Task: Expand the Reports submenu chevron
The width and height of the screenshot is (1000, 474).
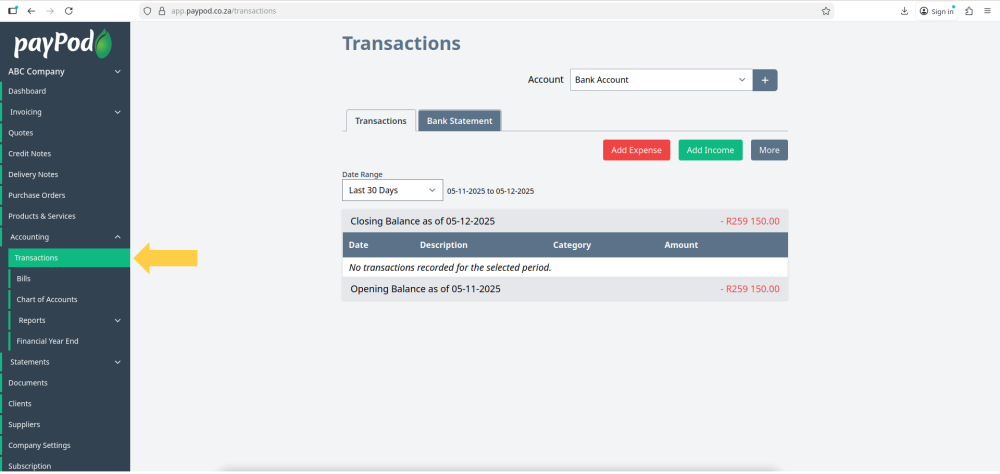Action: point(117,320)
